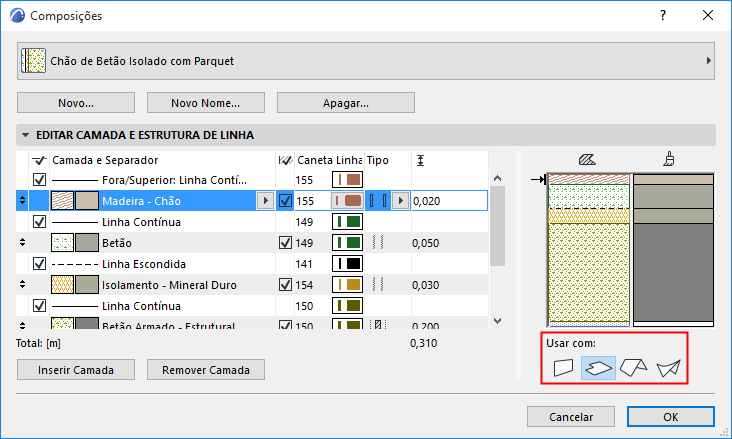Confirm with the OK button
732x439 pixels.
click(671, 417)
